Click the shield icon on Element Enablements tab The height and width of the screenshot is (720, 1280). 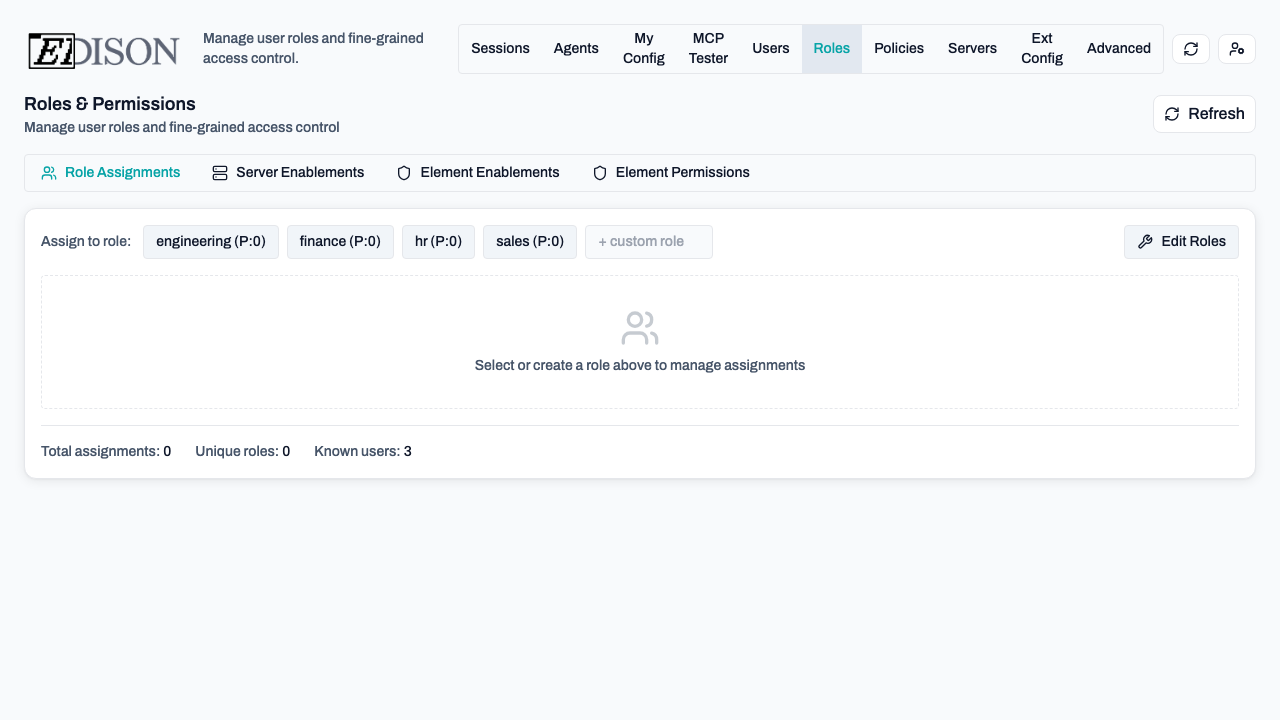(x=403, y=172)
